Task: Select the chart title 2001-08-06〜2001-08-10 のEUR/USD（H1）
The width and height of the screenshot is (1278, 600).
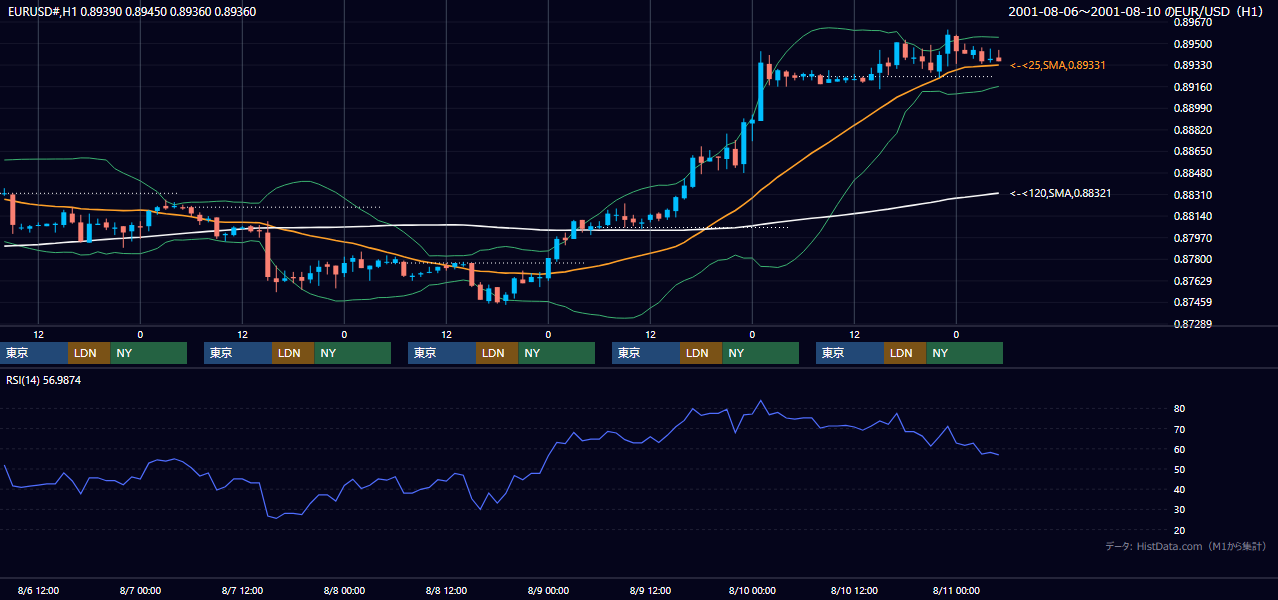Action: click(1138, 11)
